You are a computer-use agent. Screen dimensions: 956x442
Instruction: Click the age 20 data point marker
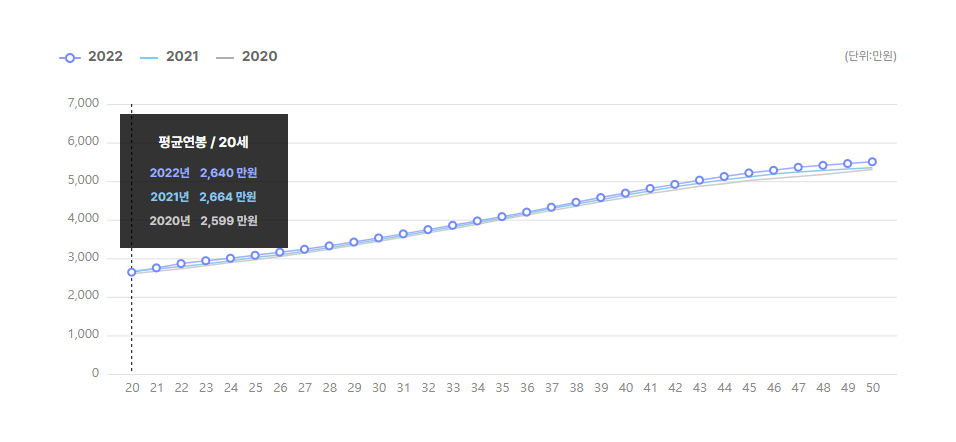[132, 272]
